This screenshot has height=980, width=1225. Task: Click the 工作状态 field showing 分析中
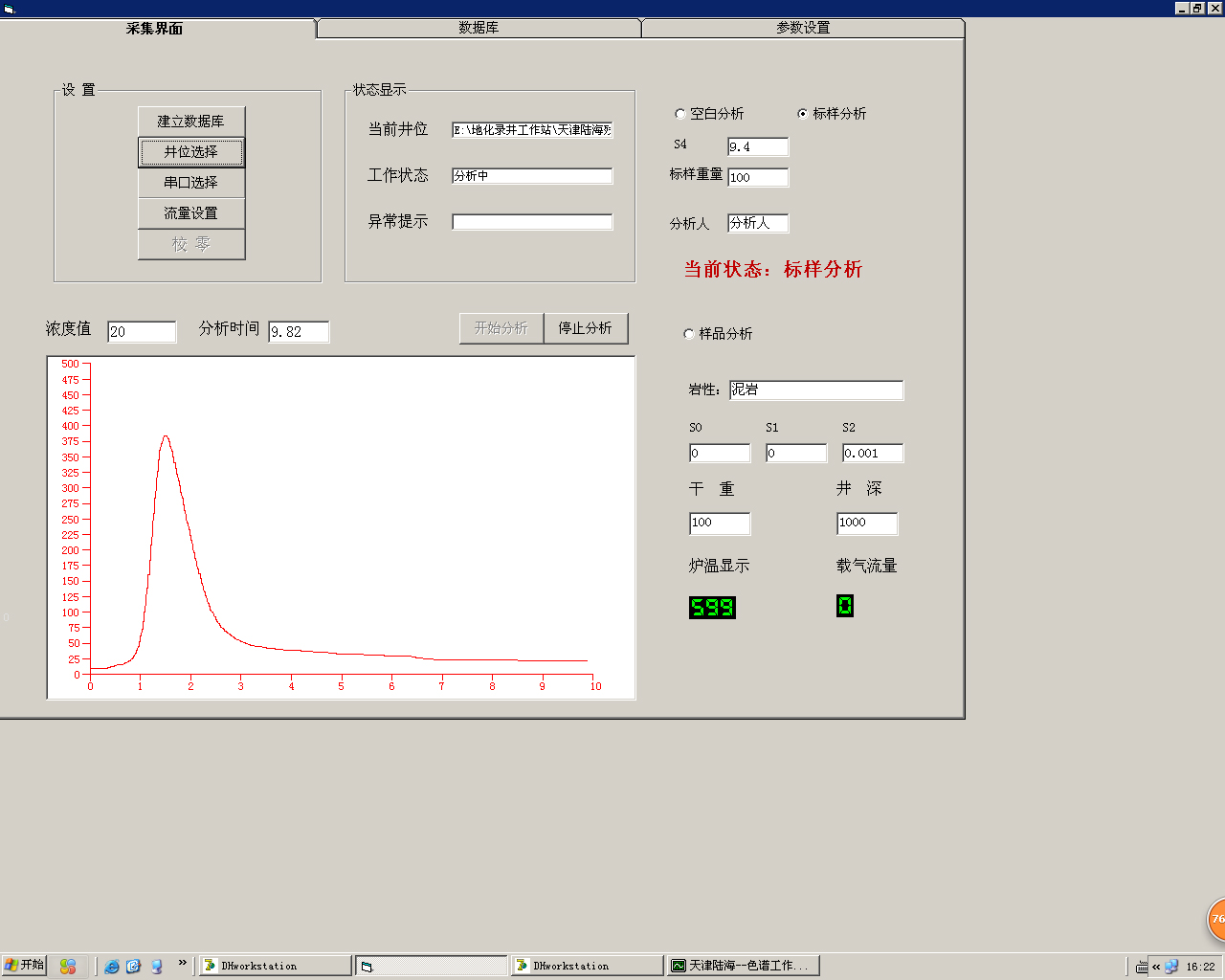[x=532, y=176]
